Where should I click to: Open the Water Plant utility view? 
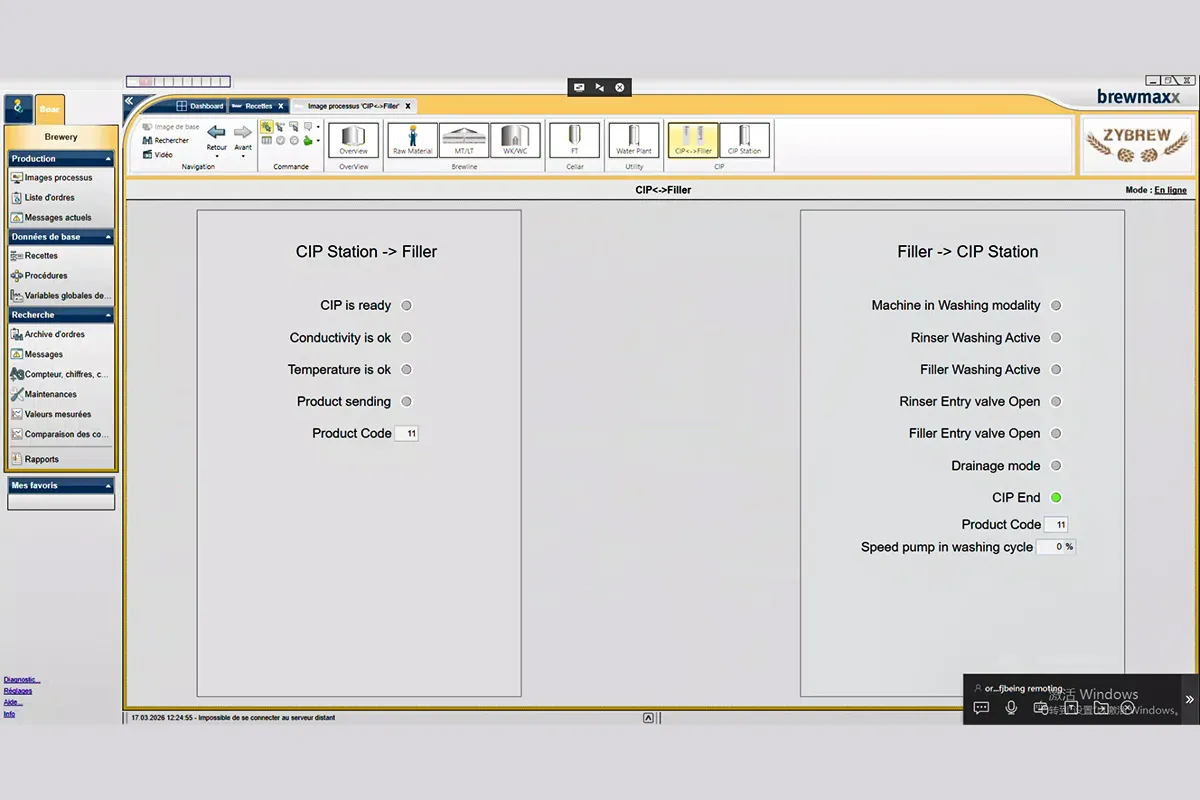click(x=634, y=140)
